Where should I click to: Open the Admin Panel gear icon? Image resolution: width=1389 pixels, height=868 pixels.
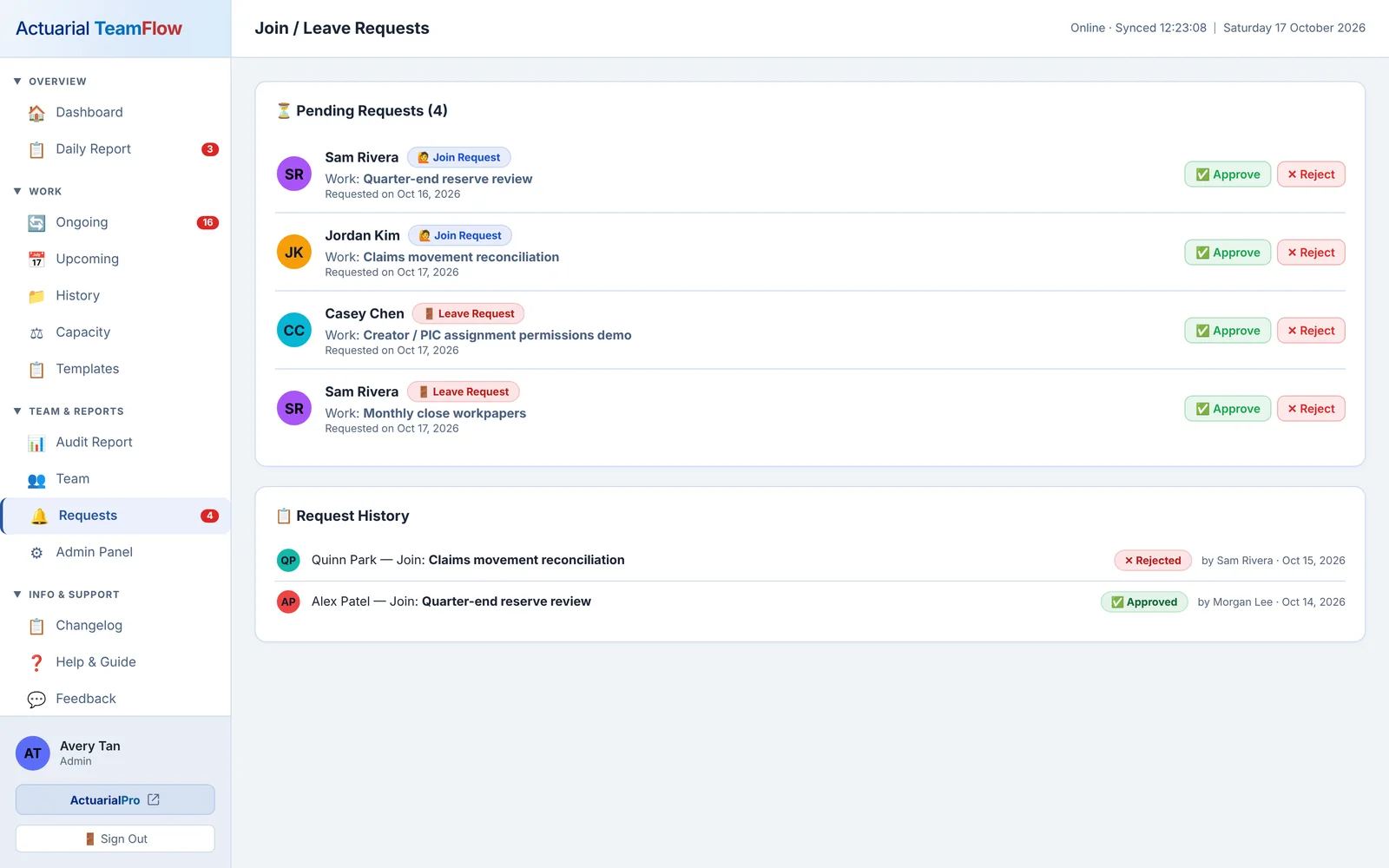point(36,553)
